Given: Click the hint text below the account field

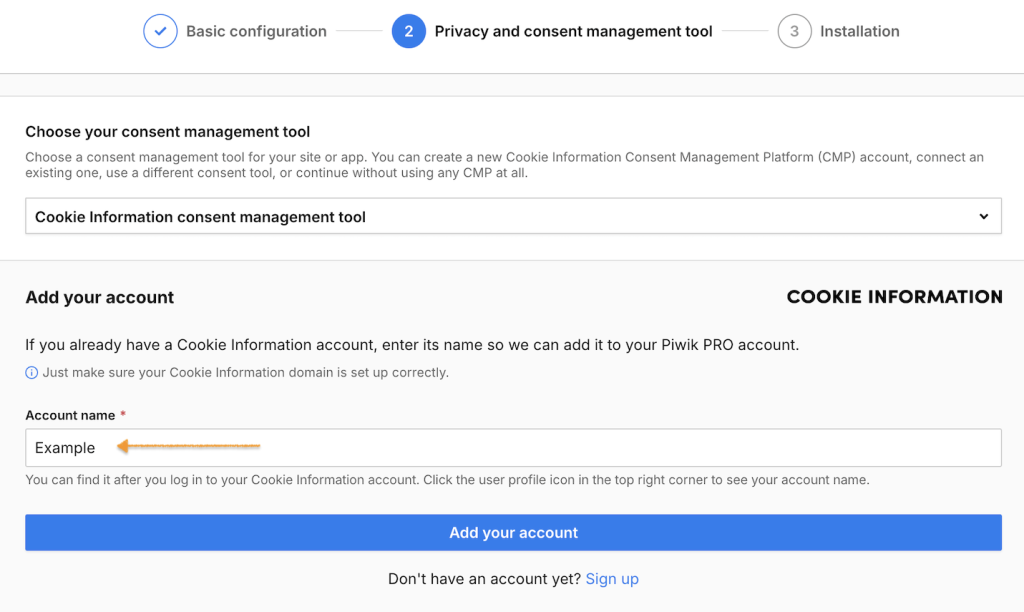Looking at the screenshot, I should pos(447,480).
